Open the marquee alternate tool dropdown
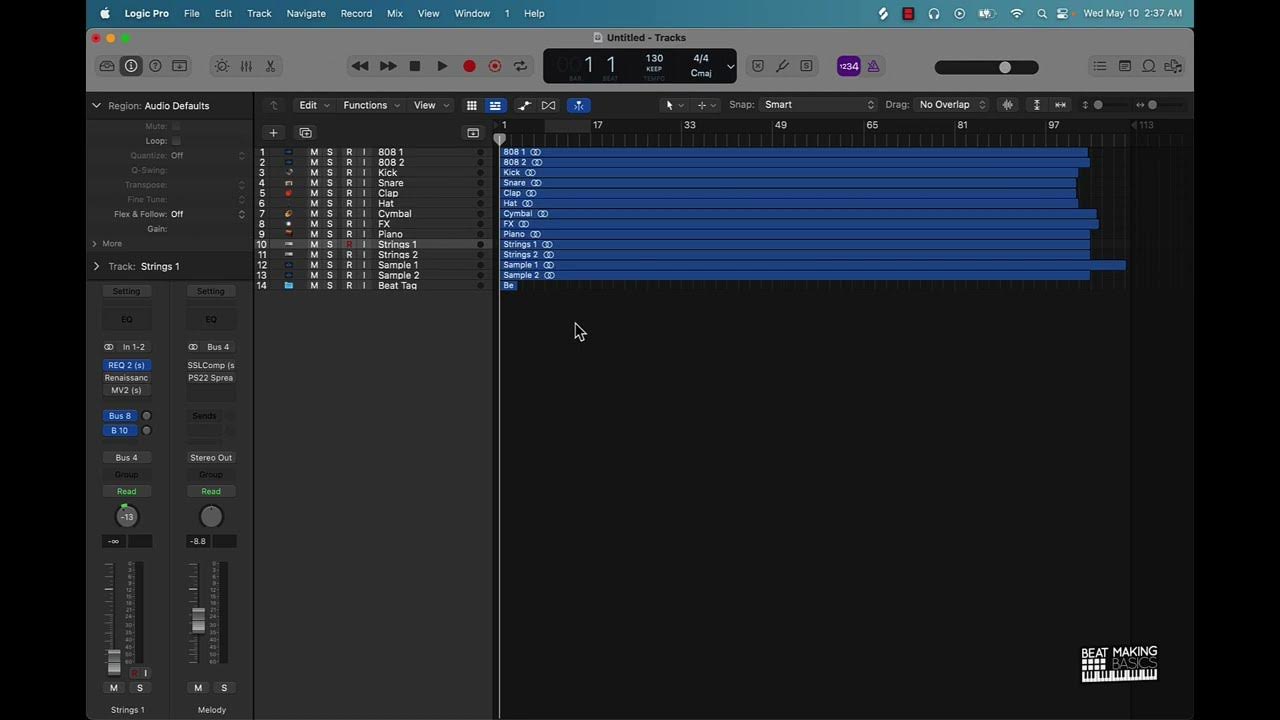This screenshot has width=1280, height=720. [x=707, y=105]
